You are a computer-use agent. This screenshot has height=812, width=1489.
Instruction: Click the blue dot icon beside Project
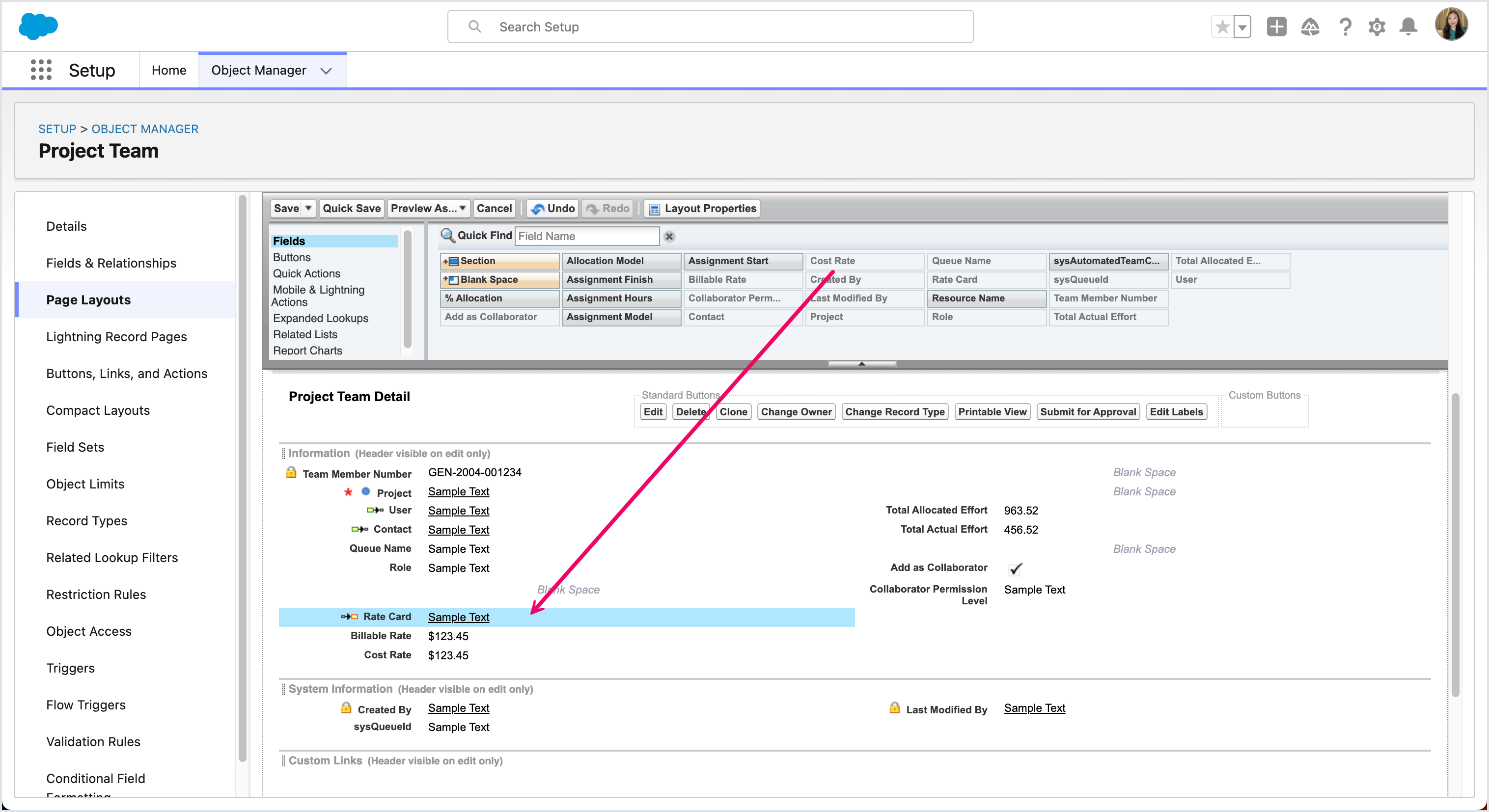365,491
